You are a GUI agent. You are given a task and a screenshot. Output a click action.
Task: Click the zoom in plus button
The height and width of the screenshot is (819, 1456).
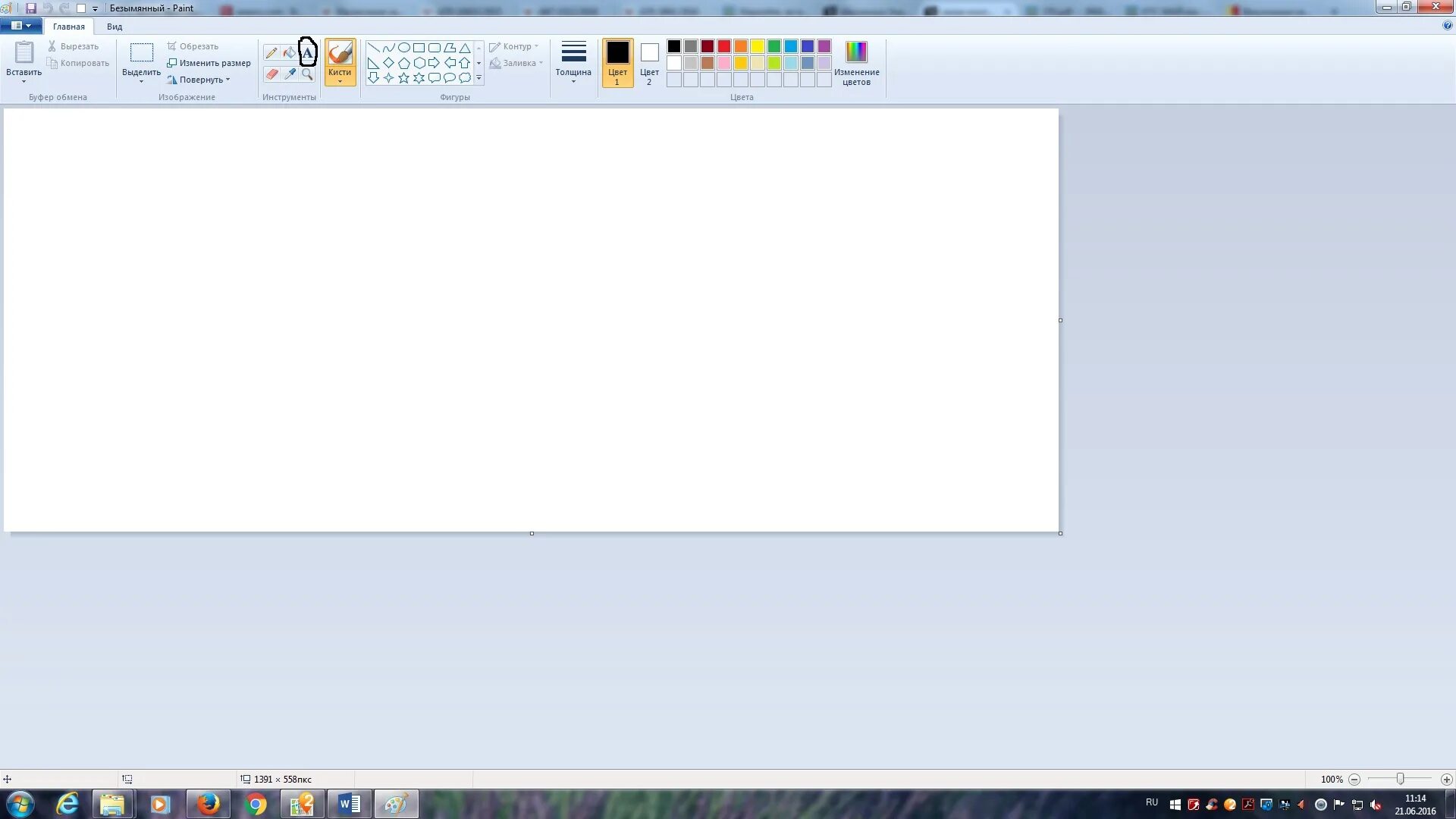click(x=1446, y=780)
